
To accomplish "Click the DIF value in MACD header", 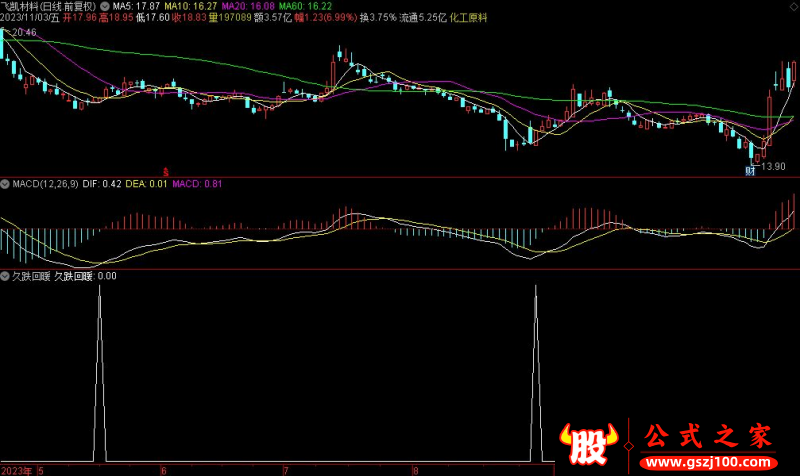I will (x=102, y=184).
